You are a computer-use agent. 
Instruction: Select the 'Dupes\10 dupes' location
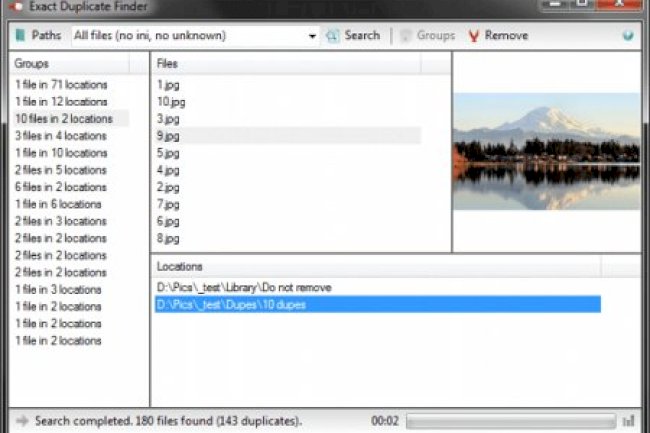[230, 304]
